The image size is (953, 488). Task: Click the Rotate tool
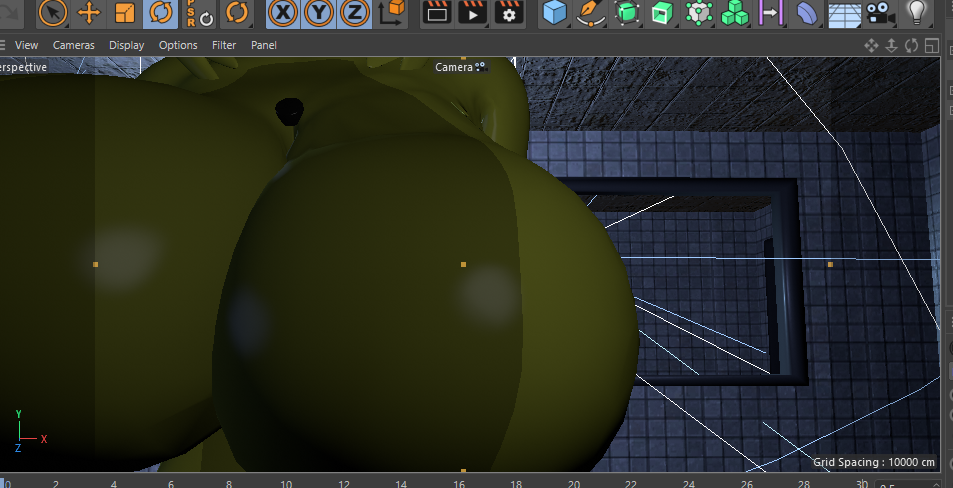click(161, 13)
